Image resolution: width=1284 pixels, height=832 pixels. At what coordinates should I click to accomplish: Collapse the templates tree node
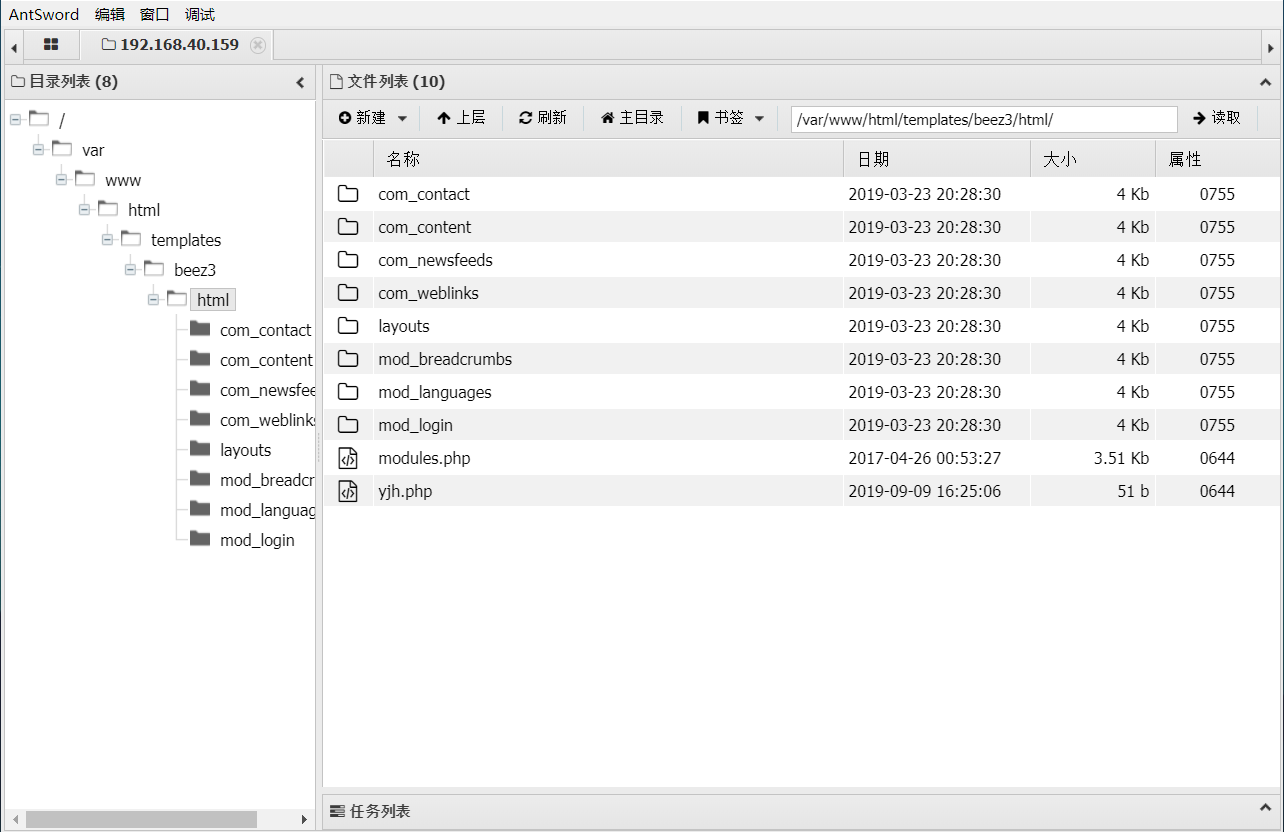107,240
